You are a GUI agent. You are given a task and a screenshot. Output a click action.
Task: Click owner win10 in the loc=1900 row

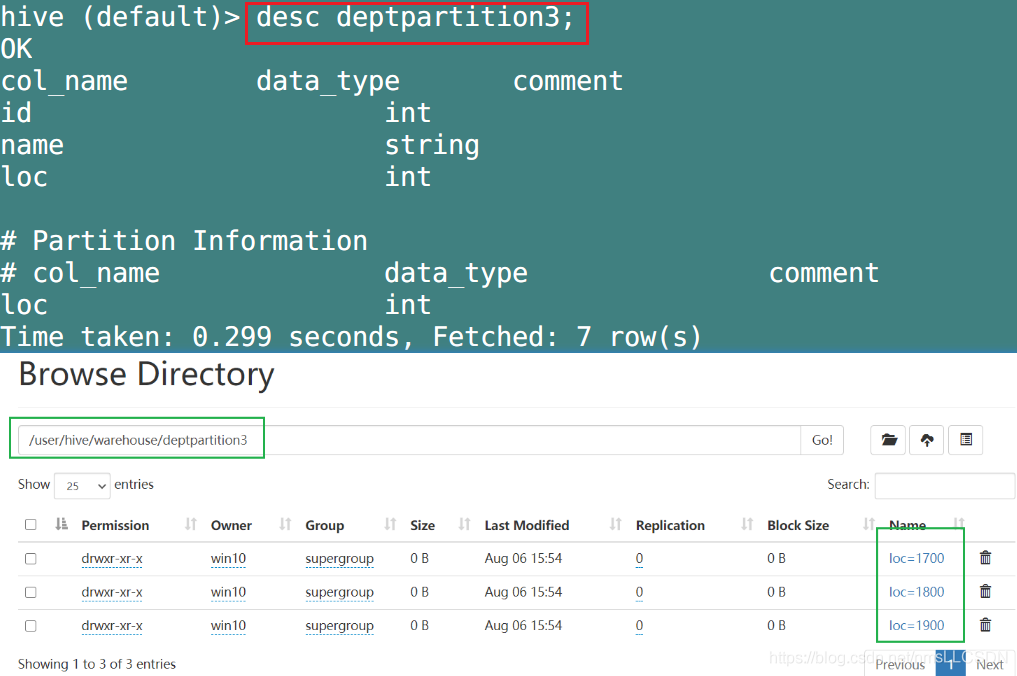point(228,626)
